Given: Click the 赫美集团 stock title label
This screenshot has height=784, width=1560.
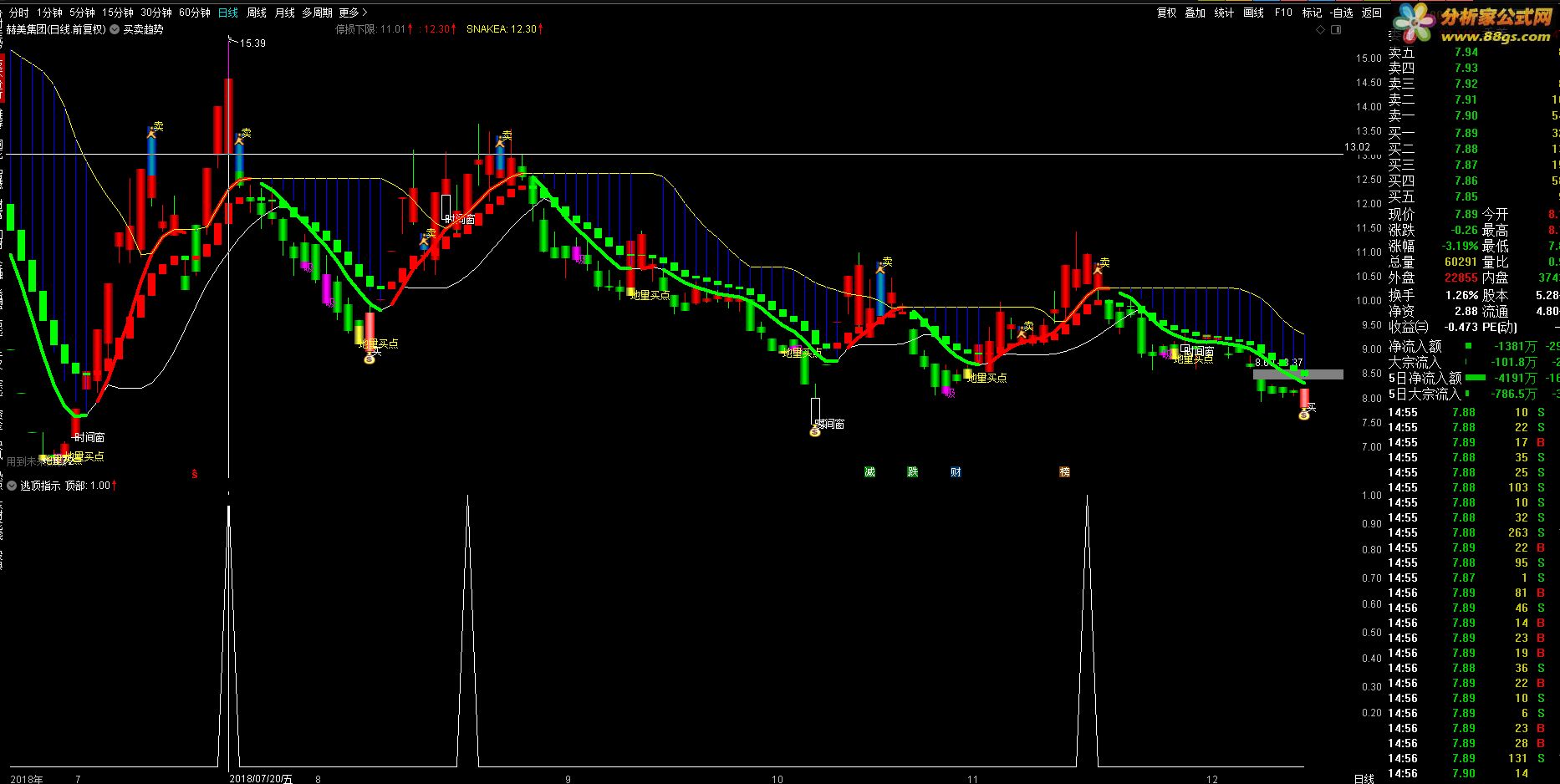Looking at the screenshot, I should pos(56,29).
